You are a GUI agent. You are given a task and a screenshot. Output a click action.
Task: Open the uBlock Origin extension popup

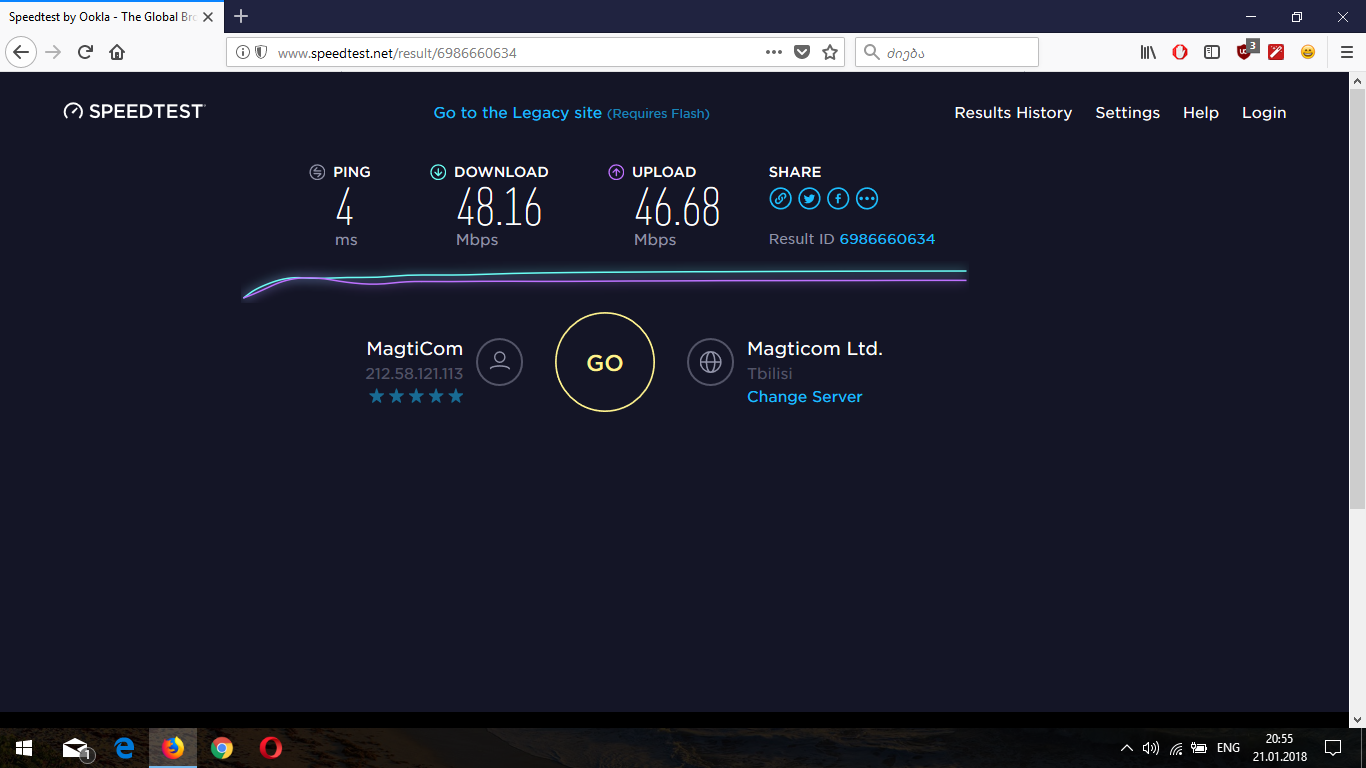pyautogui.click(x=1245, y=51)
